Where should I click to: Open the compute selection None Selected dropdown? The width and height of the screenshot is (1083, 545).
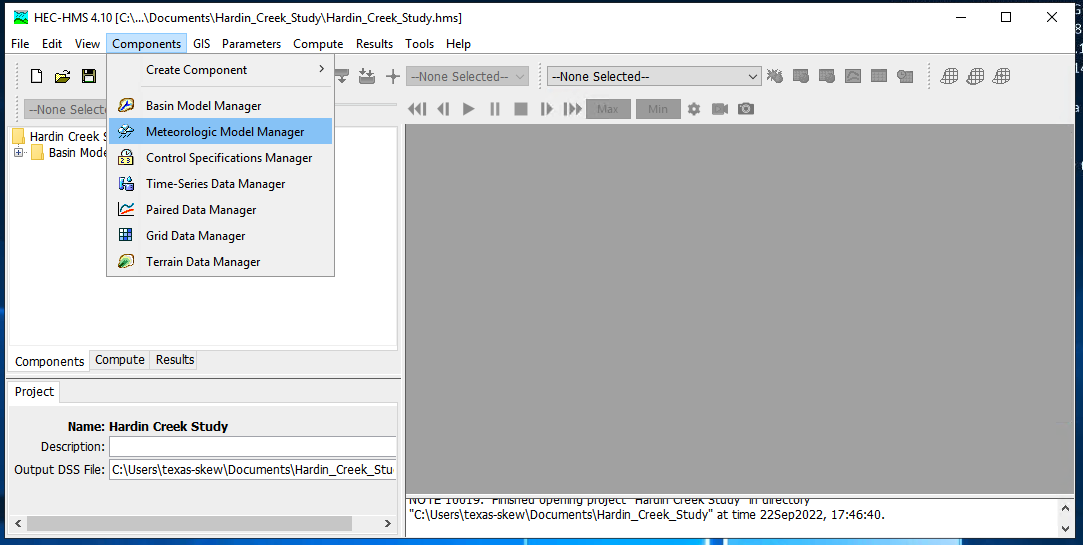tap(654, 77)
